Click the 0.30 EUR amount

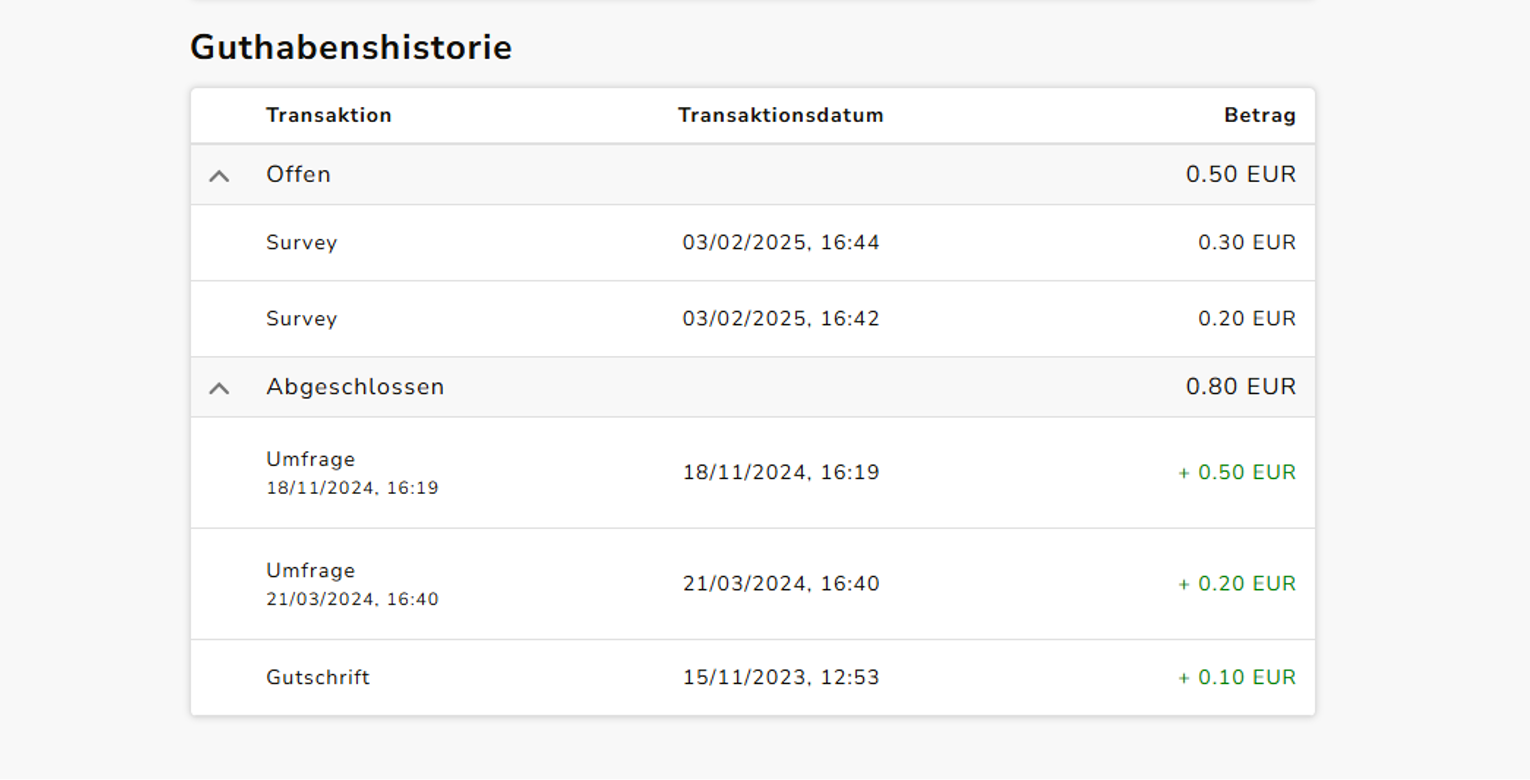point(1247,243)
